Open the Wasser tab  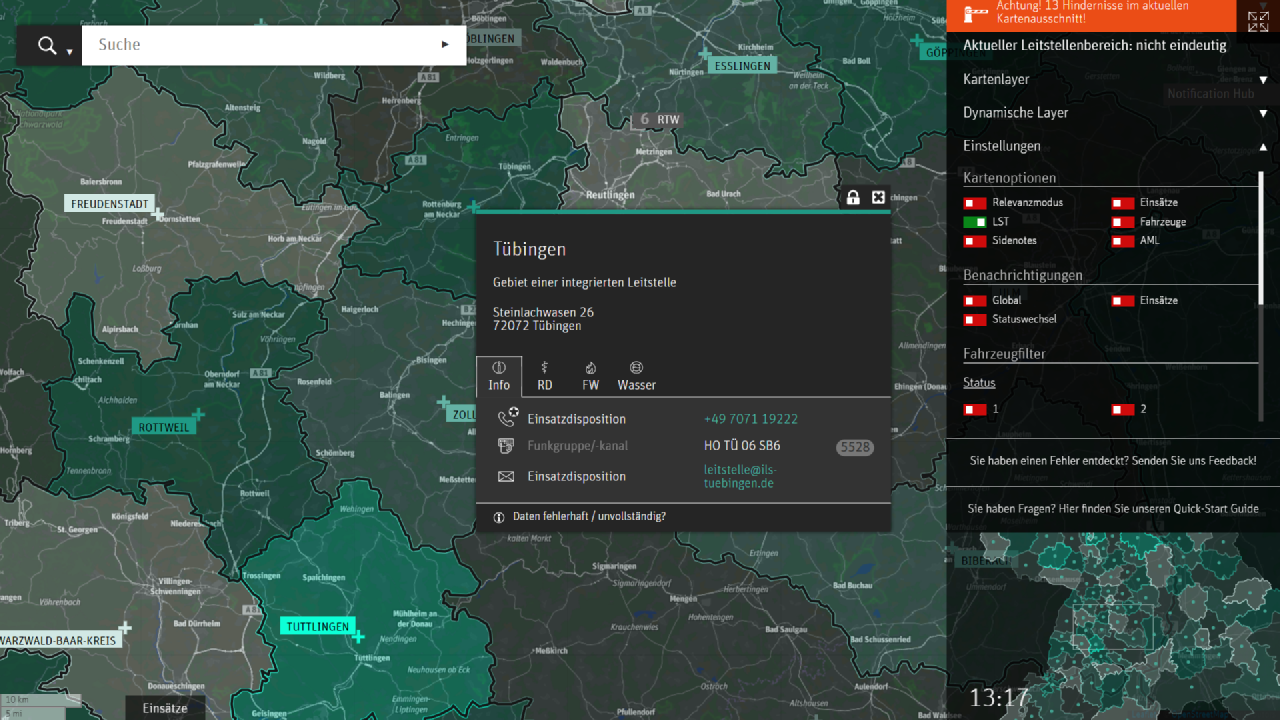636,376
